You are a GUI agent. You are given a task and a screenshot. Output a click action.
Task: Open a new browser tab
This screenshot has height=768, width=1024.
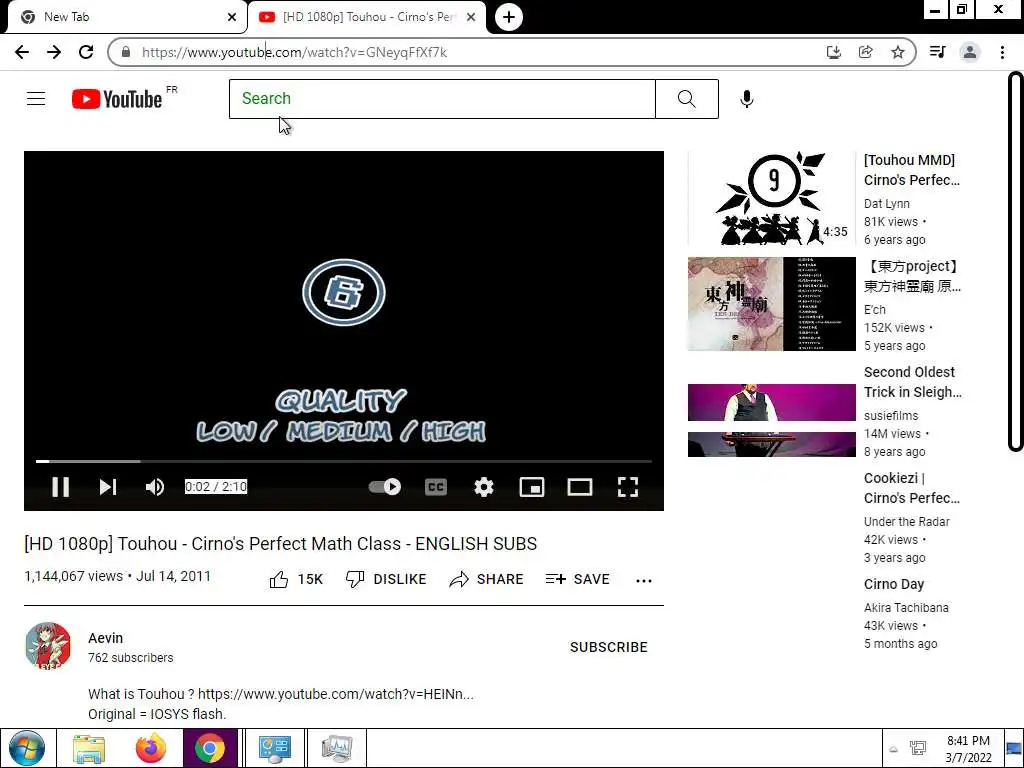[x=509, y=17]
